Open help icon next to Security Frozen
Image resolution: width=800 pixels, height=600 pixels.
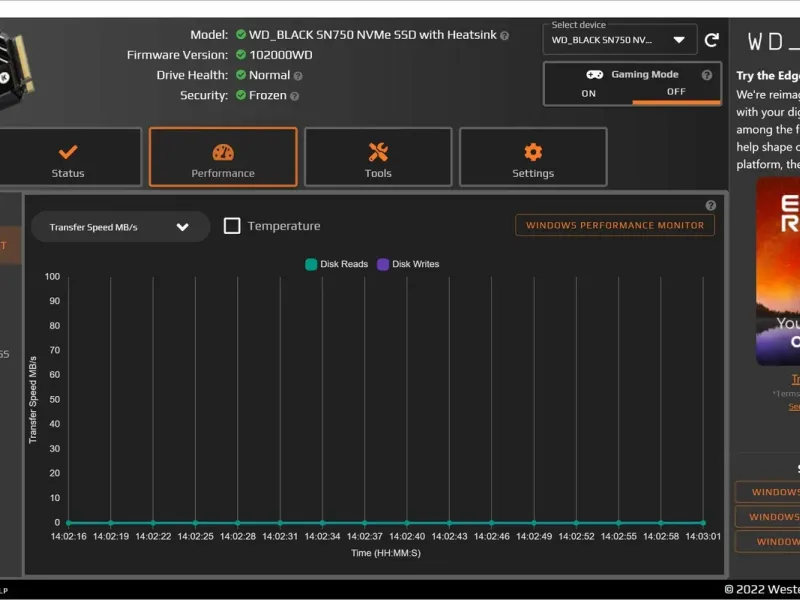294,96
